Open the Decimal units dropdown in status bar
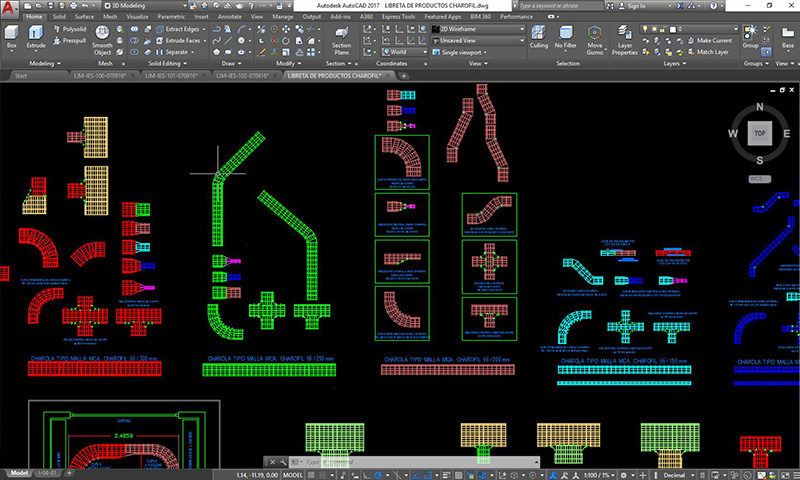The width and height of the screenshot is (800, 480). pyautogui.click(x=677, y=475)
